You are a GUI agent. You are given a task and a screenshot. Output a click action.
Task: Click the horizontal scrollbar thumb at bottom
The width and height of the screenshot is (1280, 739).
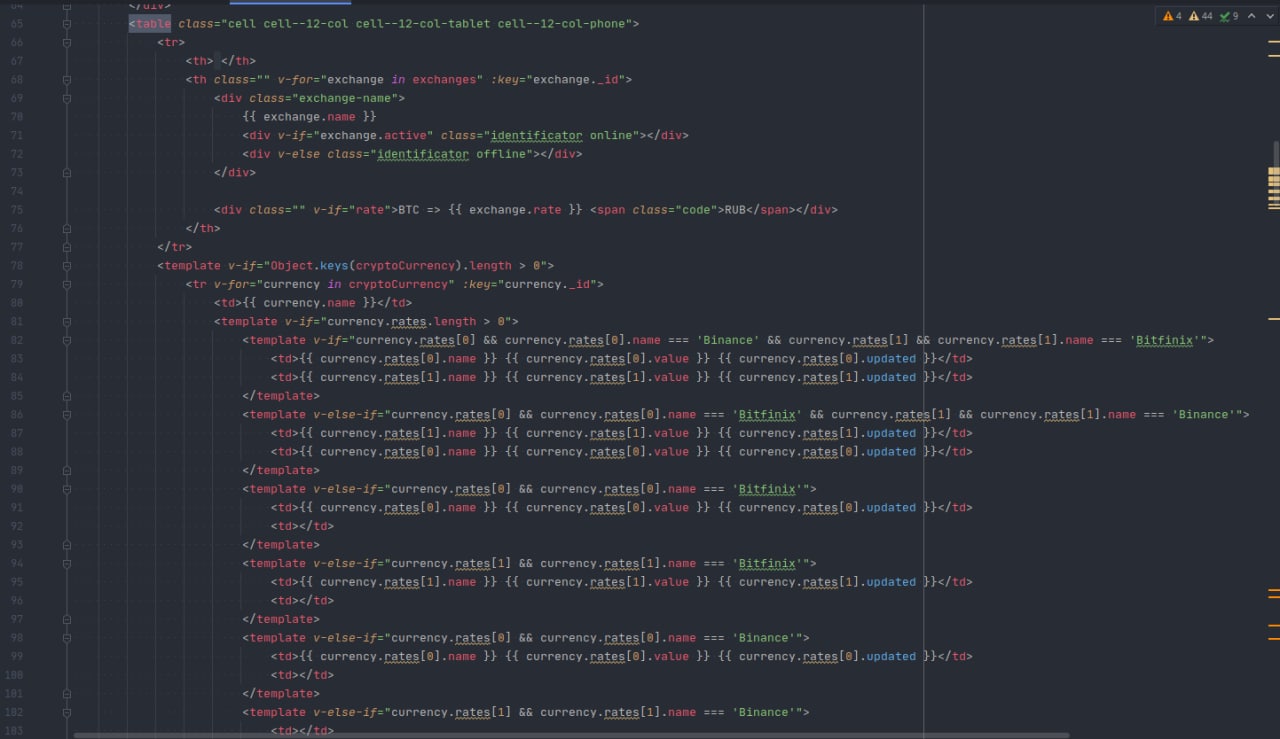(x=572, y=735)
